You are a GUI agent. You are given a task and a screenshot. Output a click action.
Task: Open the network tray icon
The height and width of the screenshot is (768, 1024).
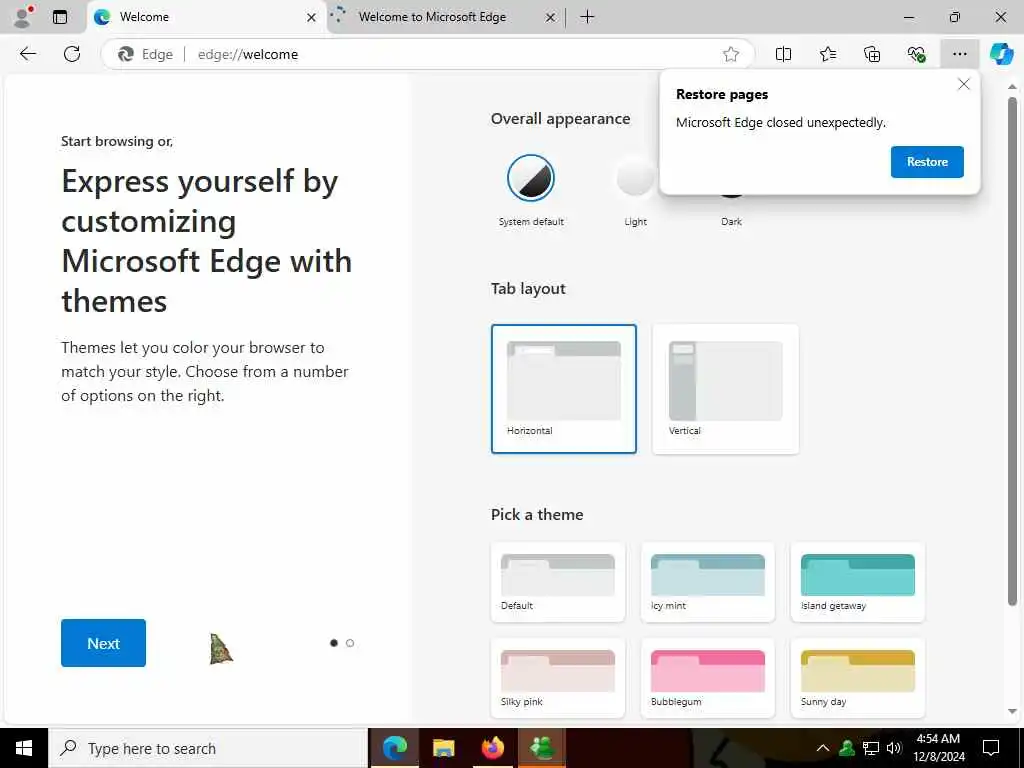pyautogui.click(x=871, y=748)
